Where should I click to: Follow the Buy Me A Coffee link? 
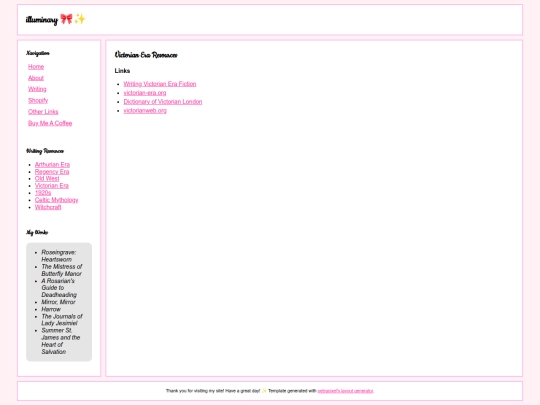pos(50,123)
